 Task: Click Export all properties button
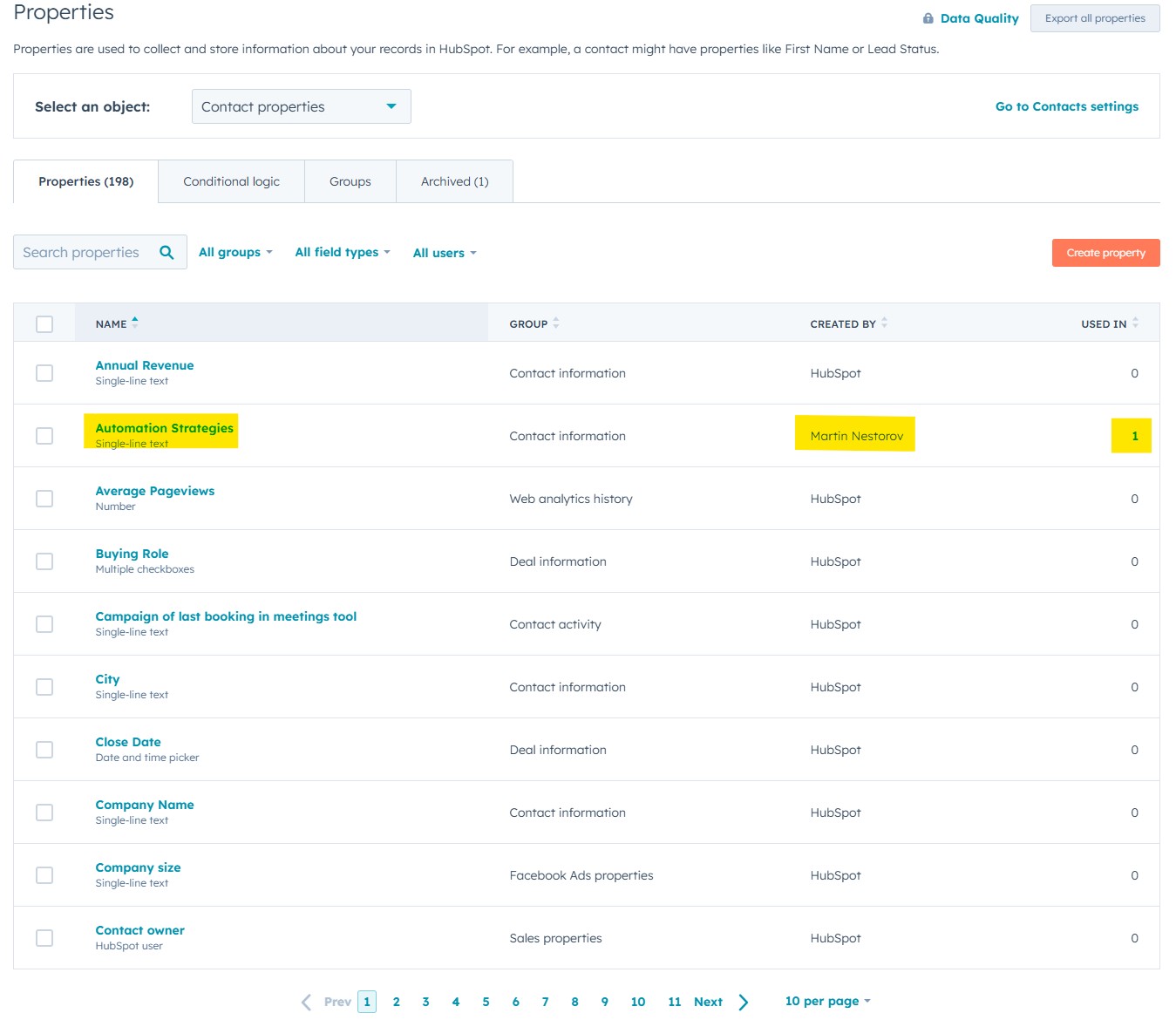[1095, 18]
